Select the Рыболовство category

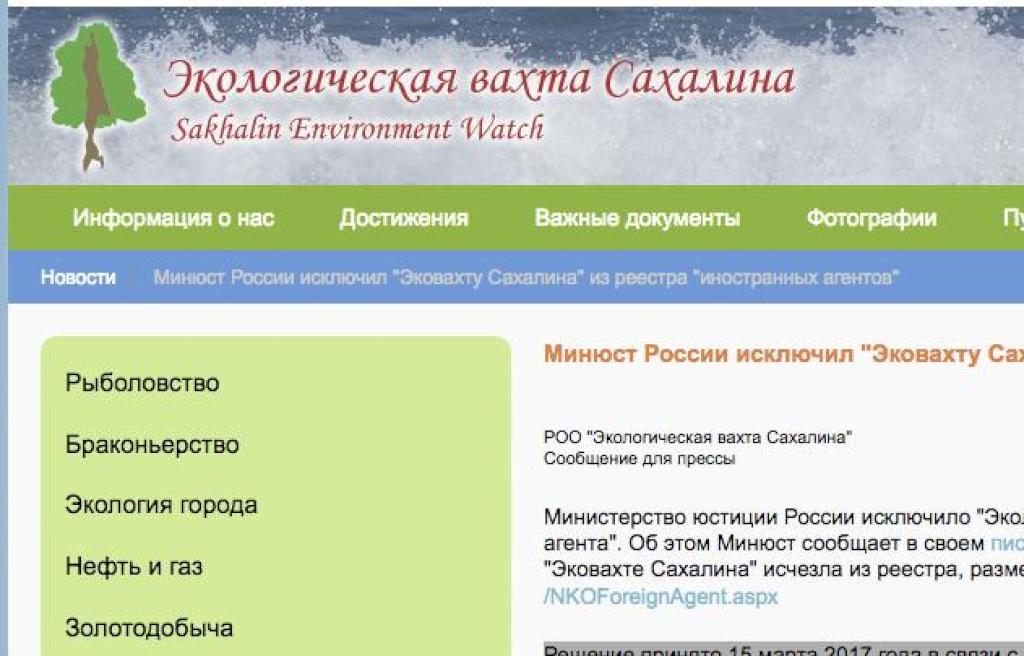click(142, 383)
